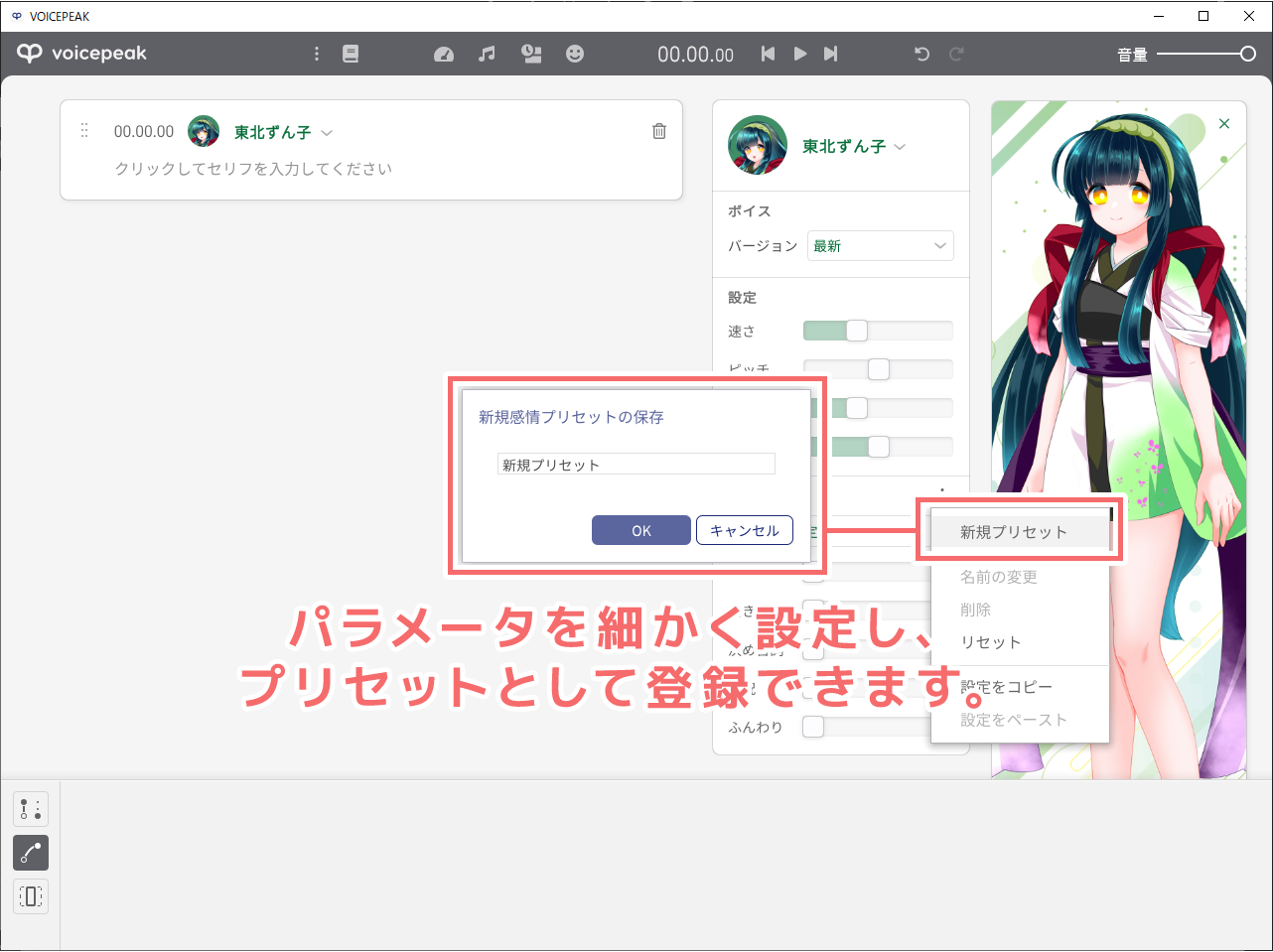Open the バージョン 最新 dropdown
Image resolution: width=1273 pixels, height=952 pixels.
881,246
